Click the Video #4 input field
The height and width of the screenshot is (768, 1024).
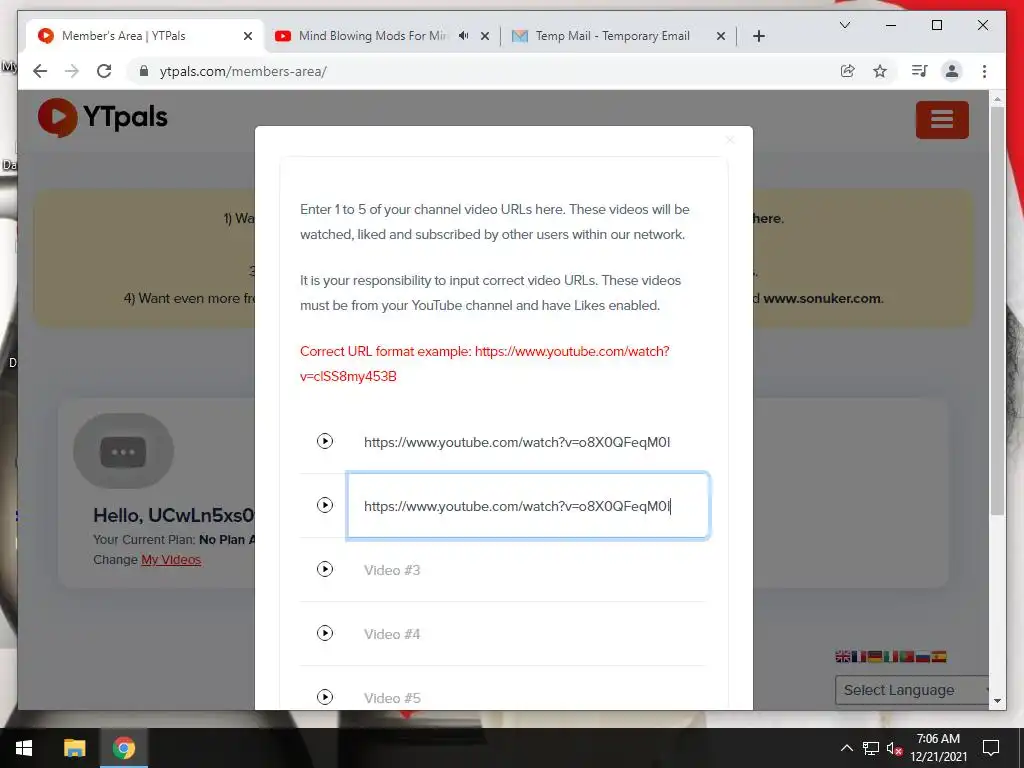click(x=528, y=633)
